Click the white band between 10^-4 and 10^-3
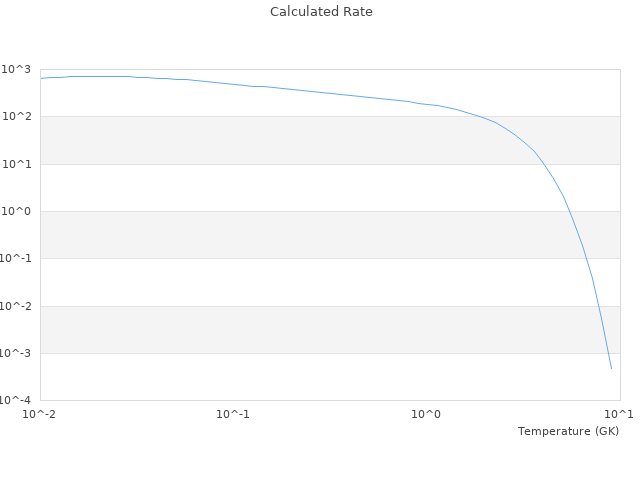The width and height of the screenshot is (640, 480). click(x=300, y=377)
